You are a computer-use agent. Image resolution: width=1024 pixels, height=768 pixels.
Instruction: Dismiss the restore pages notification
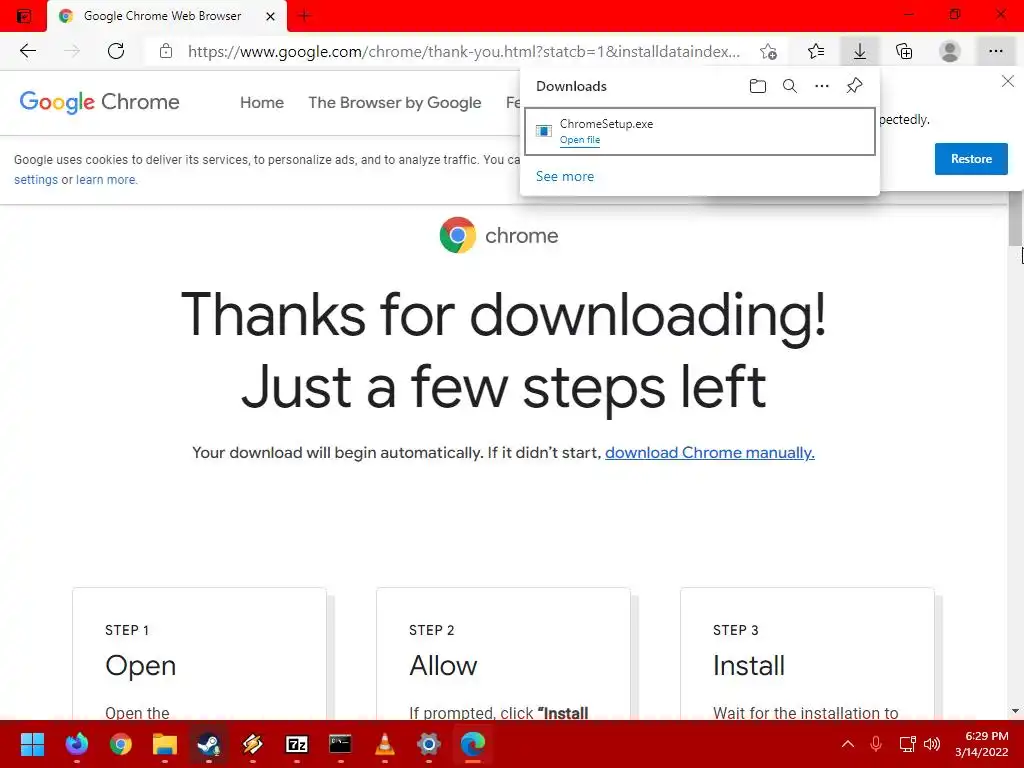point(1008,82)
